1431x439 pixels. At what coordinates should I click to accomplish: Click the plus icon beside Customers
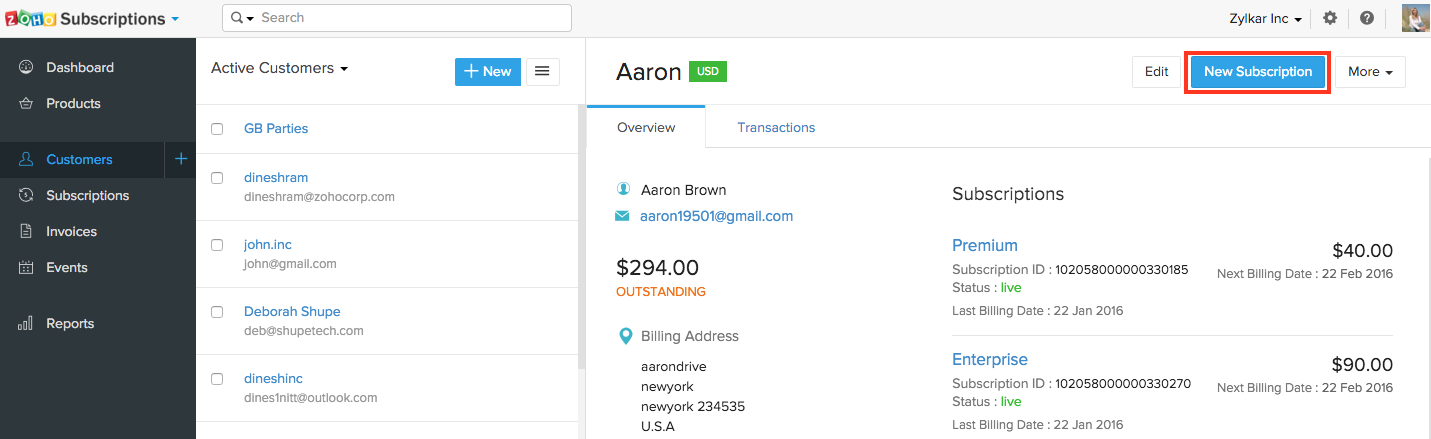[181, 159]
